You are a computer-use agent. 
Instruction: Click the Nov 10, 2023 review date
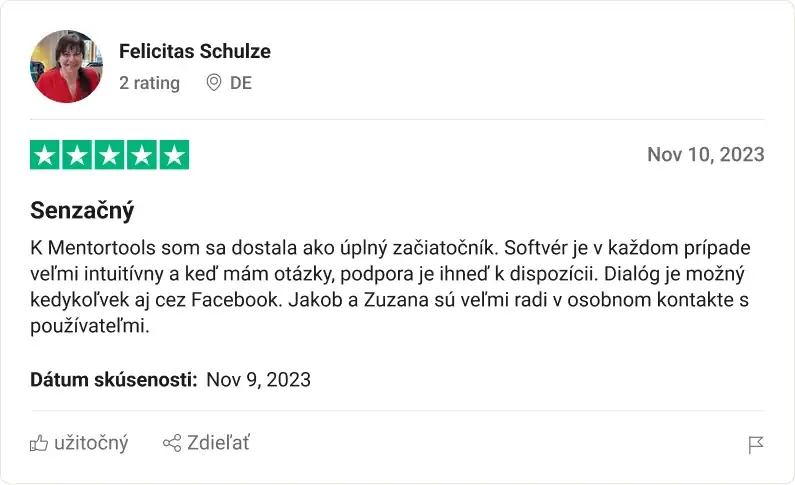coord(705,155)
